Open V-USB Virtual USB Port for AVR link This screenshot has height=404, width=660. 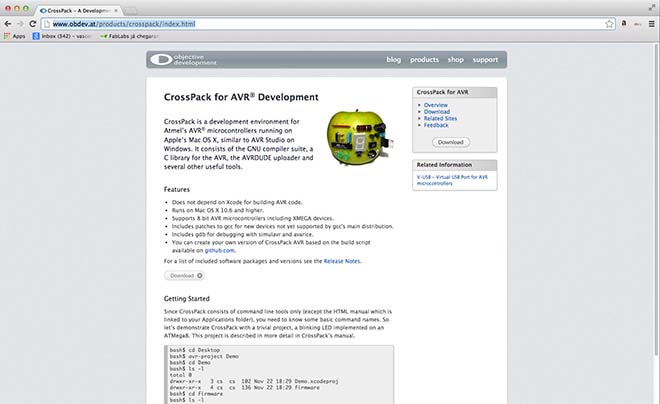tap(452, 180)
